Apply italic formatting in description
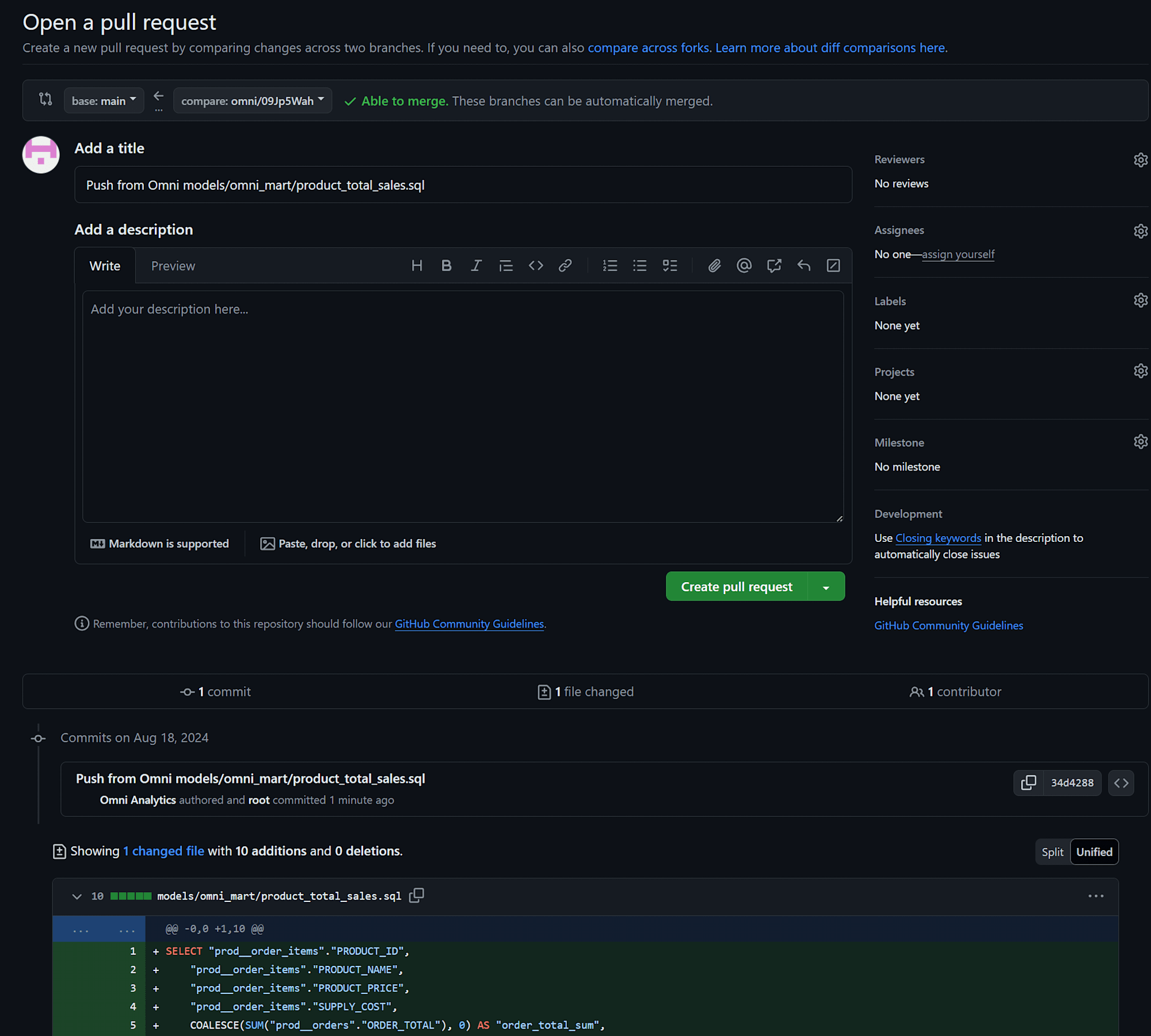 (476, 265)
